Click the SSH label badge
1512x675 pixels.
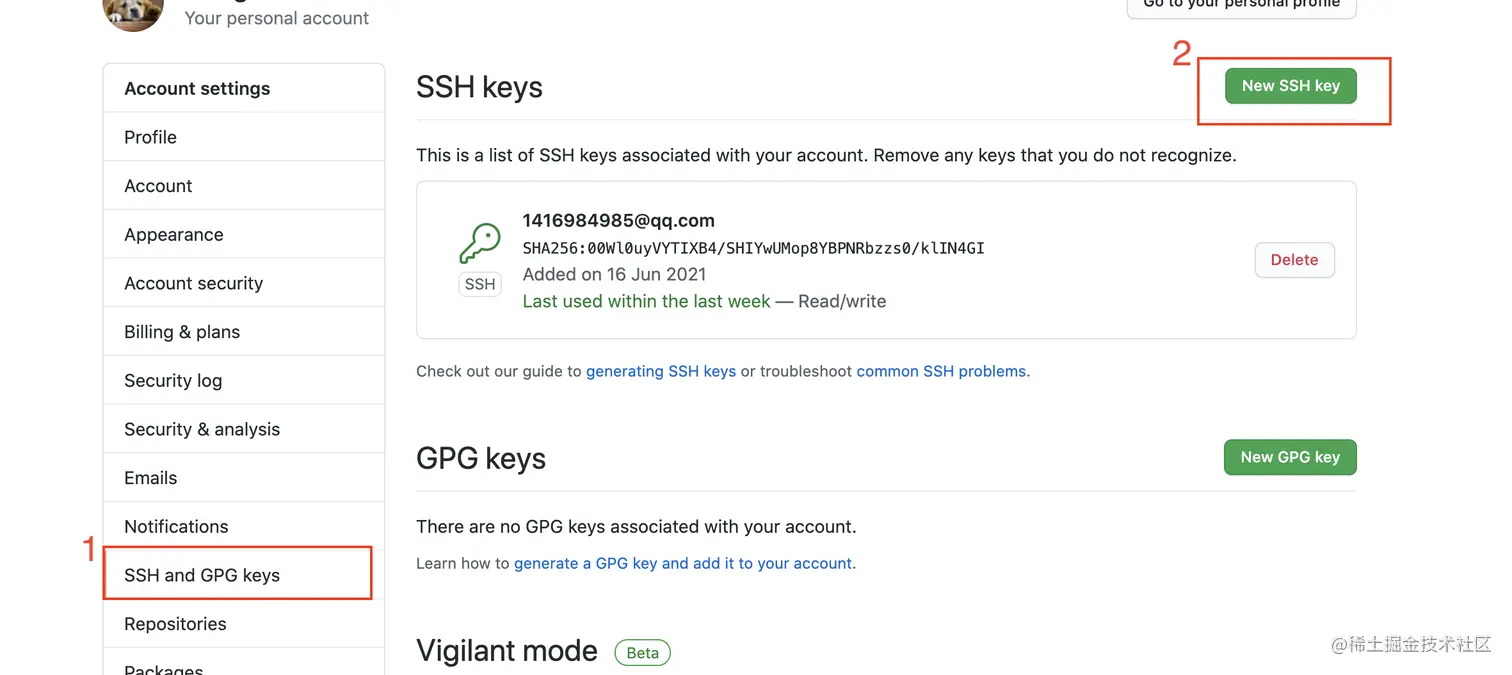point(480,284)
